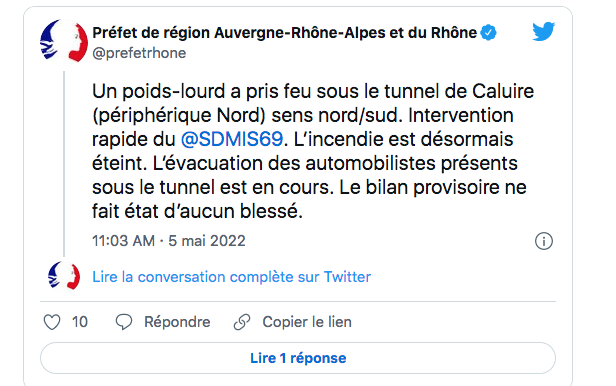Click the blue verified badge
Viewport: 616px width, 386px height.
(x=489, y=32)
